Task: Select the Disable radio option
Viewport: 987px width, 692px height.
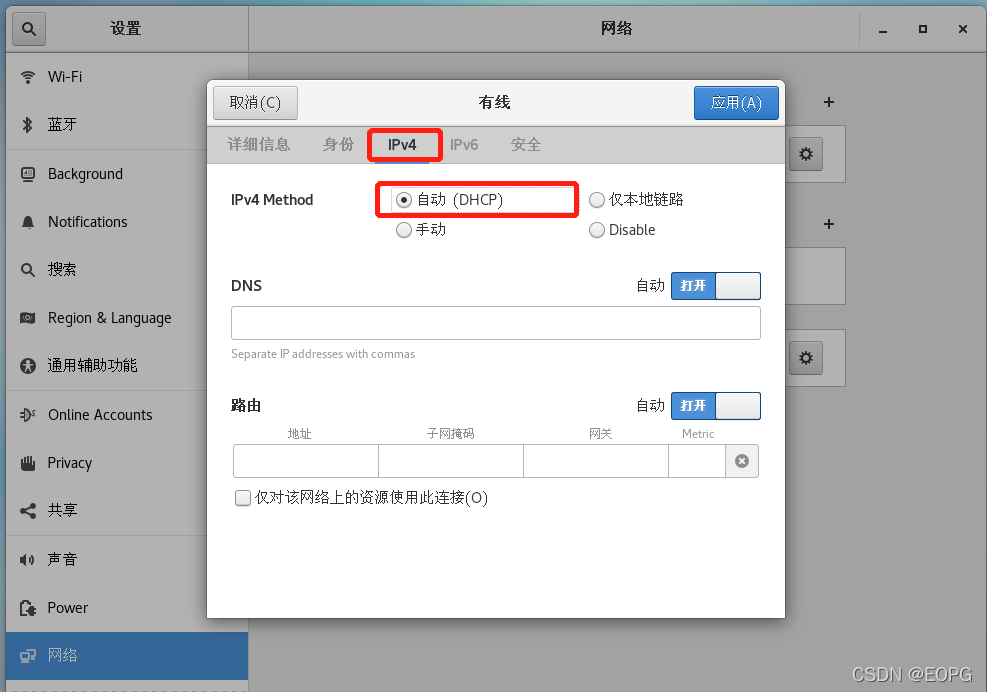Action: coord(622,230)
